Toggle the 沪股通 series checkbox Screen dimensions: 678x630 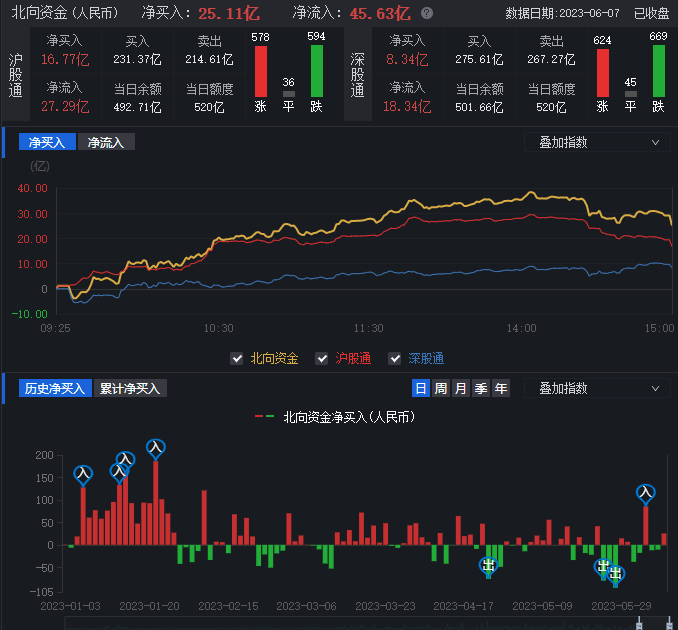click(x=322, y=358)
